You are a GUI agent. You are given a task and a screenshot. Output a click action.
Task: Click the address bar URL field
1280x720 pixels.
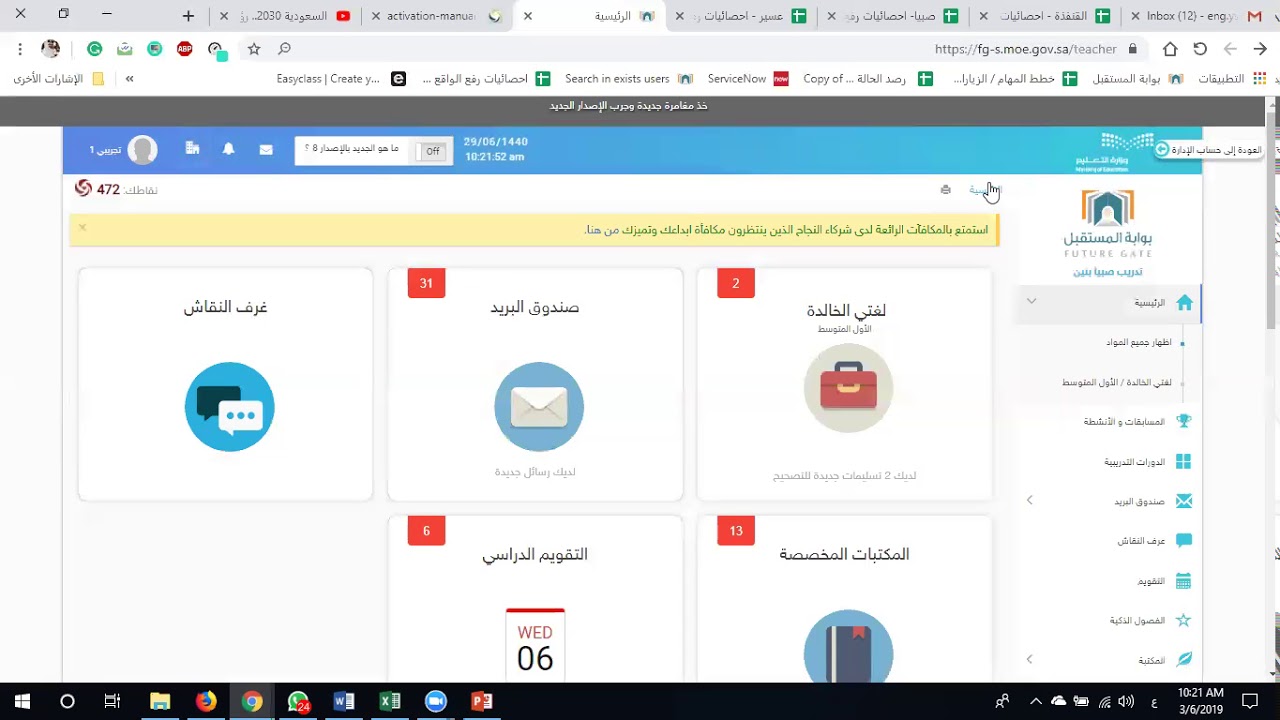coord(720,49)
